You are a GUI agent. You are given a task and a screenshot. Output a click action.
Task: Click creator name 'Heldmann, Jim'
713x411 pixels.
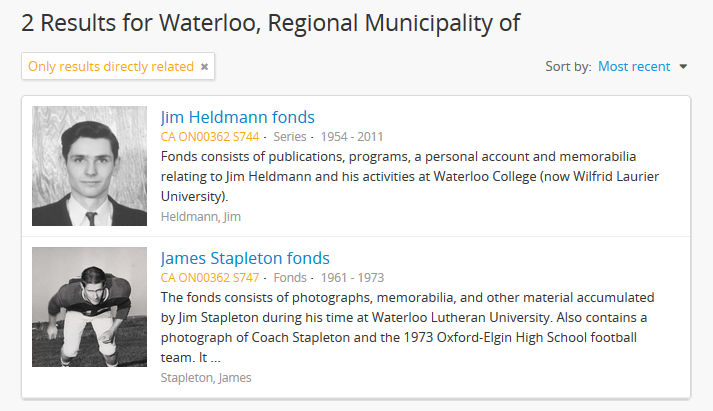coord(200,216)
